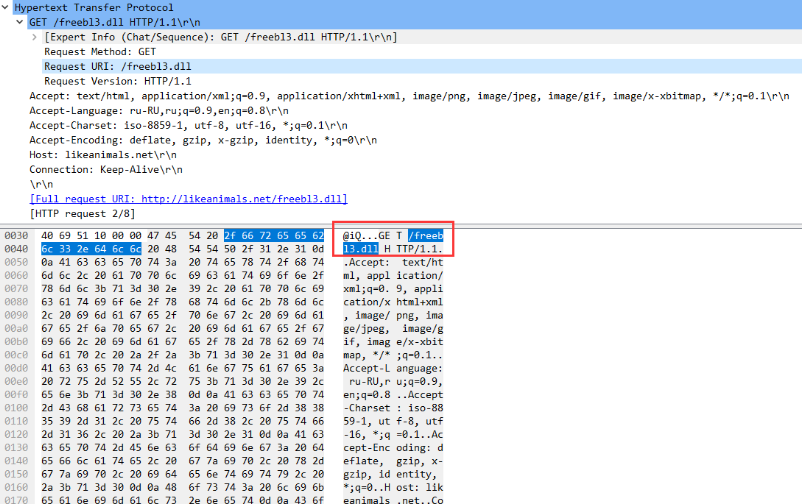Click ASCII text '.Accept:' in bytes pane

click(x=366, y=262)
